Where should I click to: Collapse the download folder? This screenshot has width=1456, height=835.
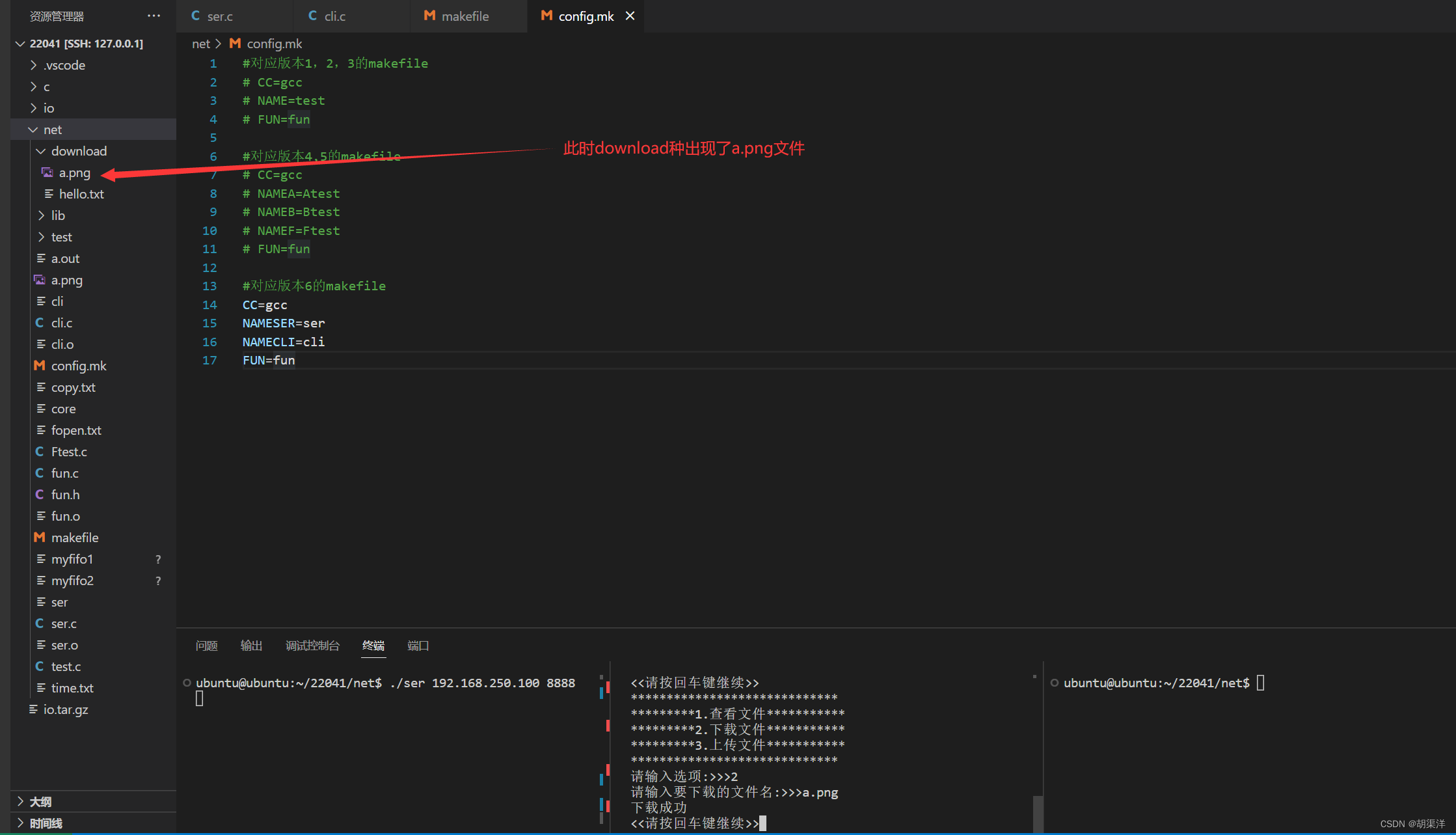pos(78,151)
